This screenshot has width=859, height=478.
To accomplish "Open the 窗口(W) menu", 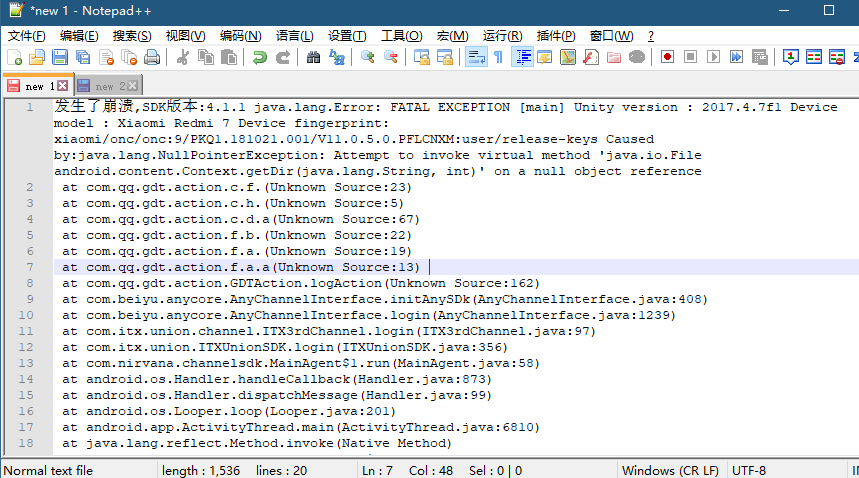I will tap(611, 36).
